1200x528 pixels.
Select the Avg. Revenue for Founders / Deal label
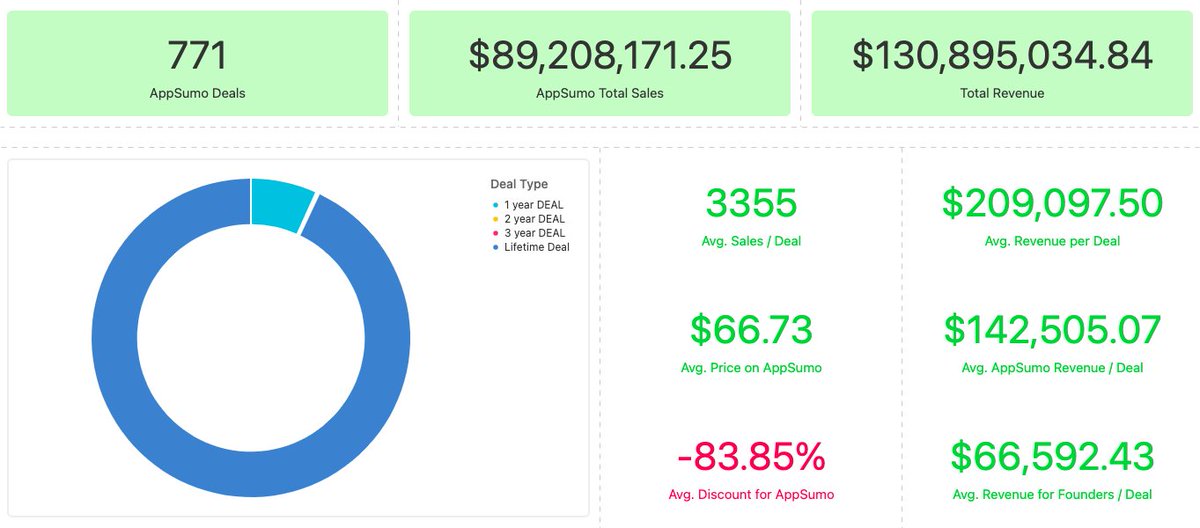coord(1052,494)
